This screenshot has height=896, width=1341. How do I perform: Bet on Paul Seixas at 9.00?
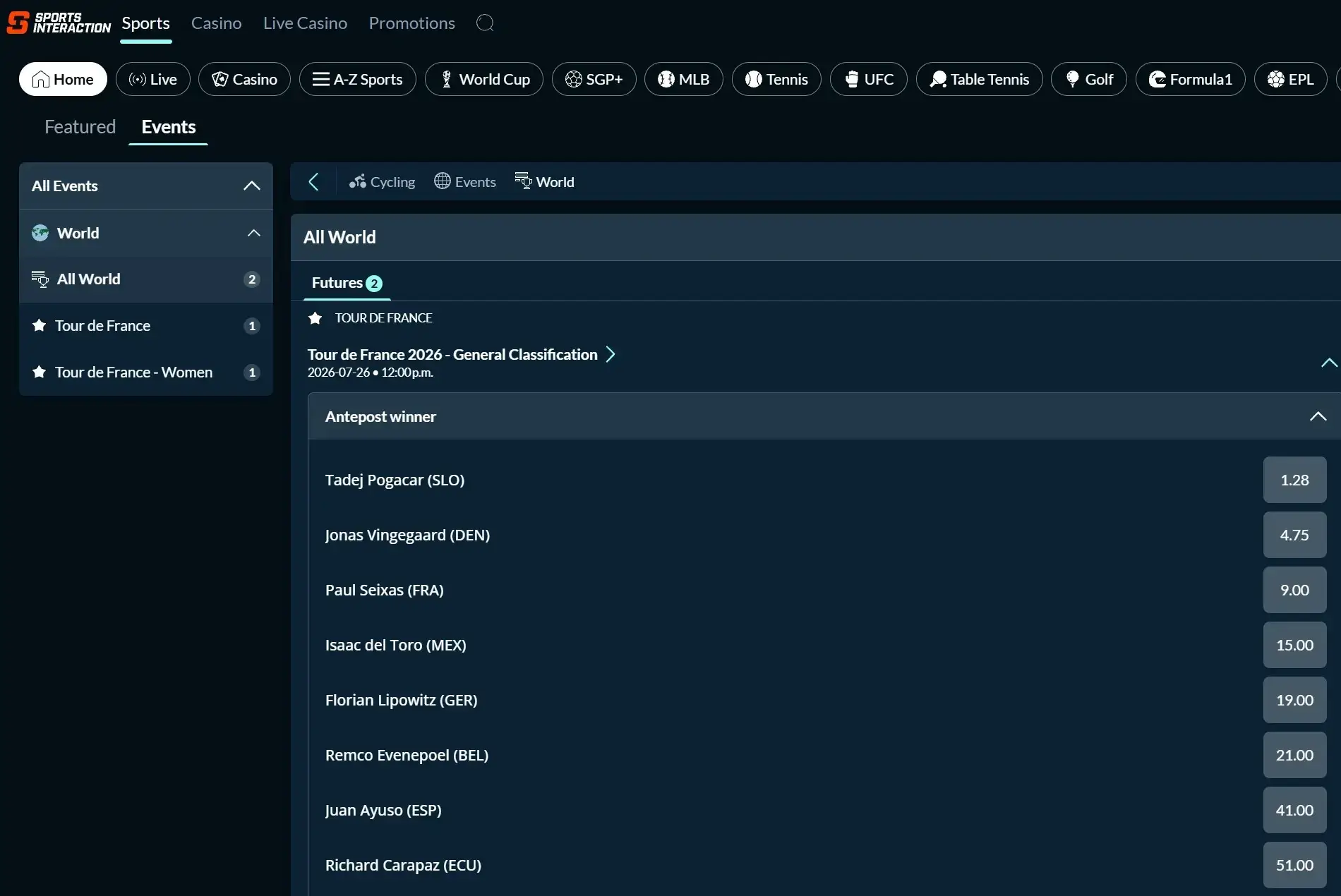coord(1294,590)
